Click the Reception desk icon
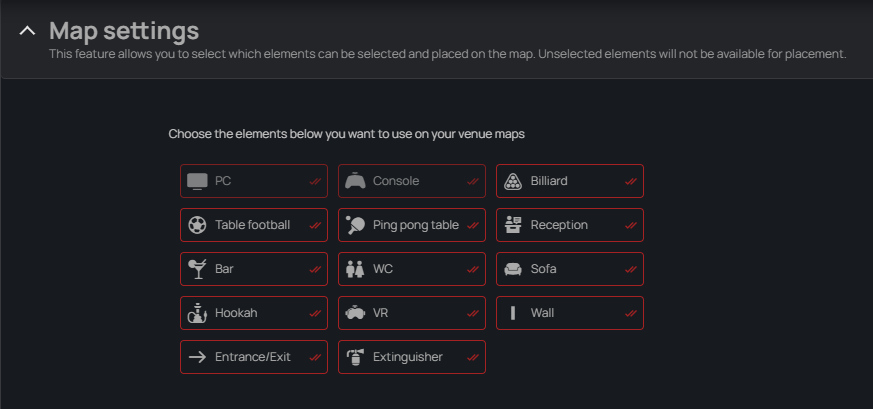Image resolution: width=873 pixels, height=409 pixels. 513,225
